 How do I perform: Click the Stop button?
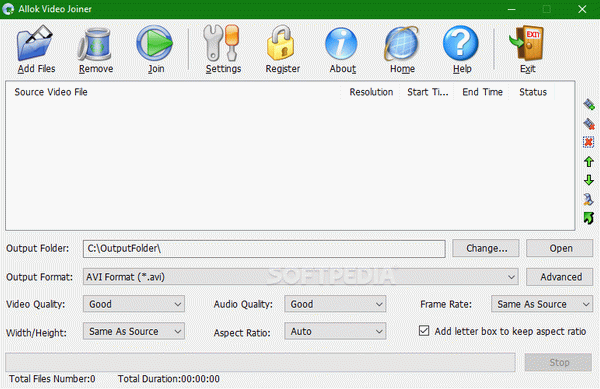coord(558,362)
